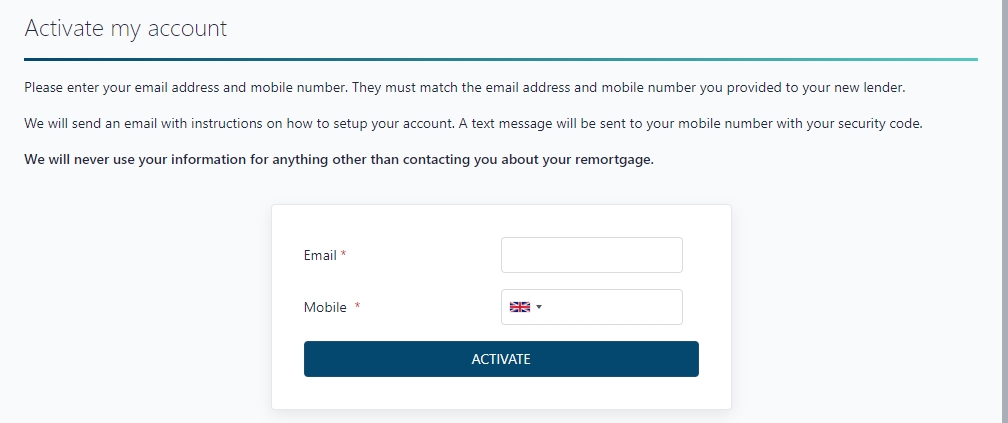The height and width of the screenshot is (423, 1008).
Task: Click into the Mobile number field
Action: tap(612, 307)
